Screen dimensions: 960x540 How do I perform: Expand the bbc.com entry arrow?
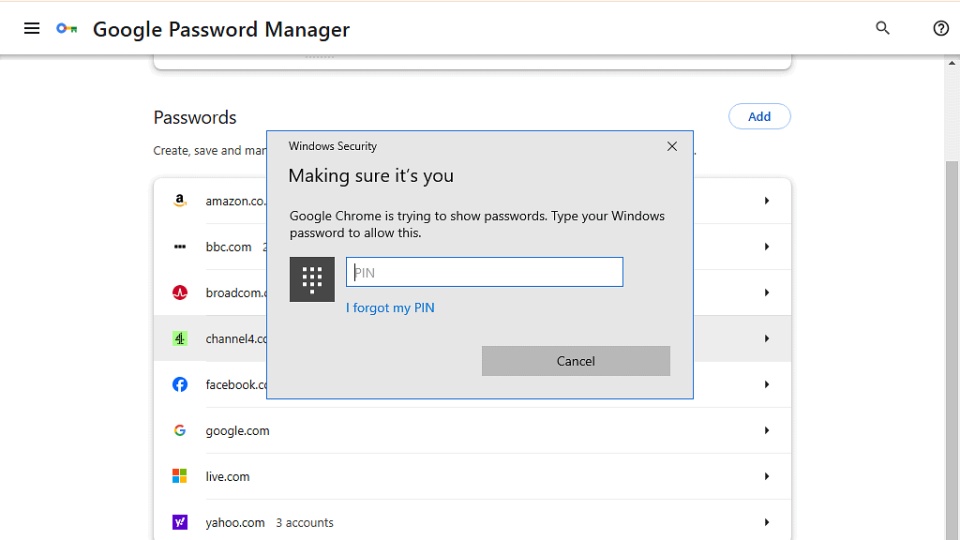pyautogui.click(x=767, y=247)
